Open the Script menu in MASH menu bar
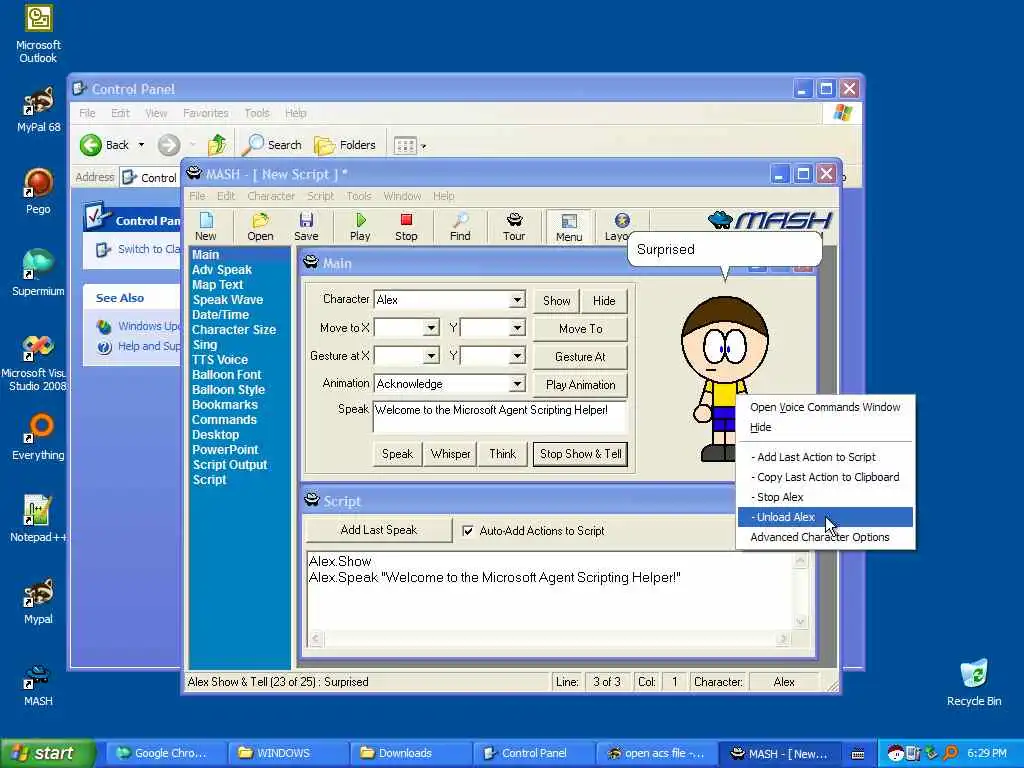The width and height of the screenshot is (1024, 768). (x=320, y=196)
